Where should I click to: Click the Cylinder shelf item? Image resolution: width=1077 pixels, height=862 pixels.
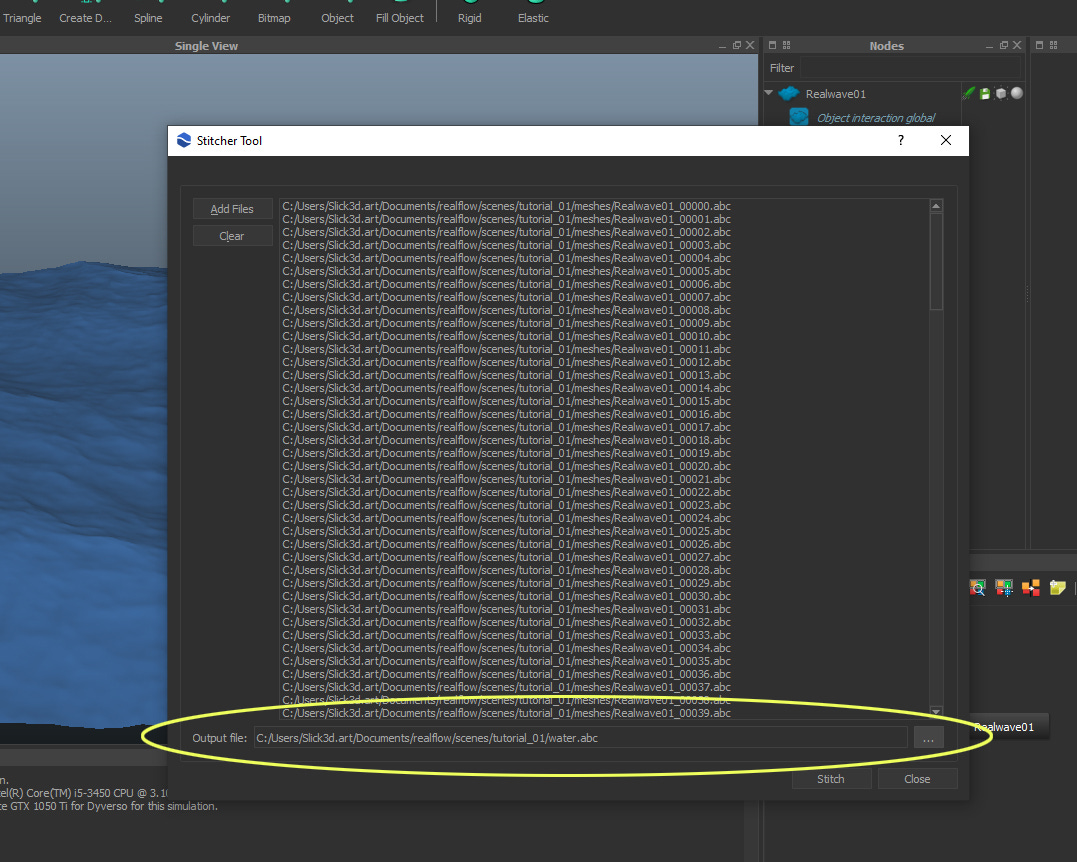click(210, 18)
